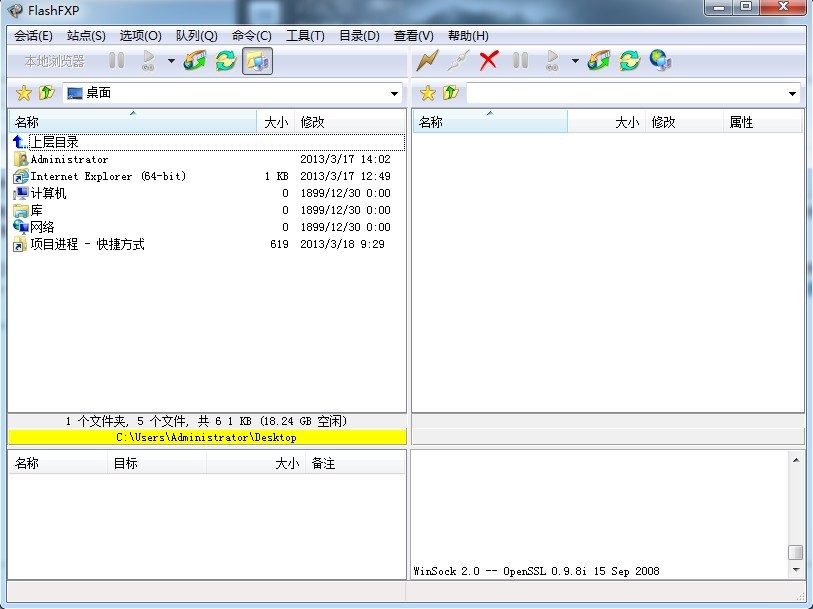Open the 选项(O) menu
The width and height of the screenshot is (813, 609).
point(141,36)
